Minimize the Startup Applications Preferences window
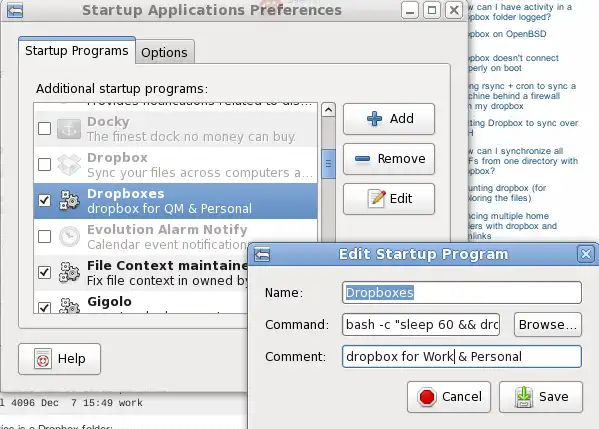The image size is (599, 429). (x=410, y=10)
